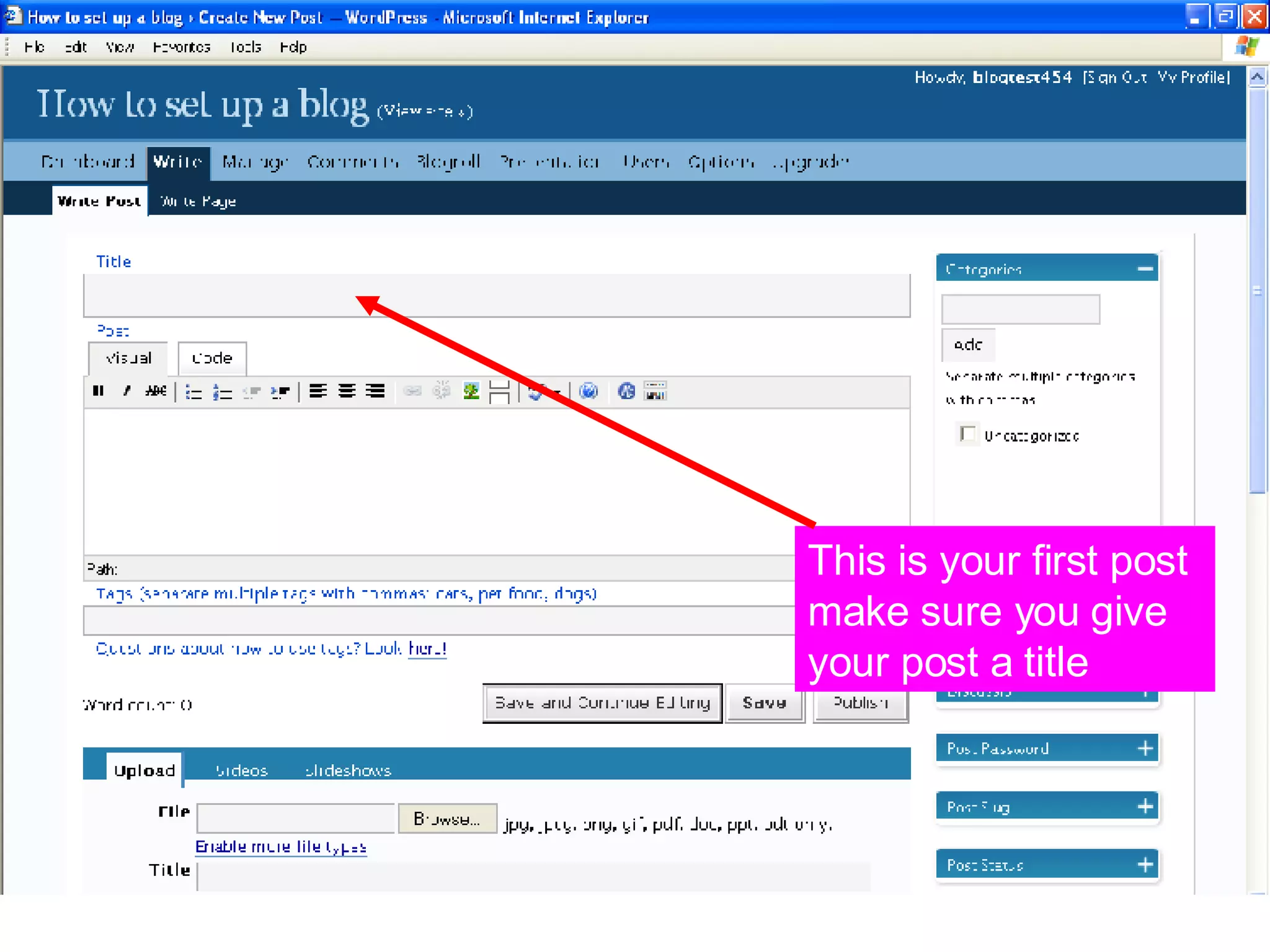Viewport: 1270px width, 952px height.
Task: Expand the Post Status panel
Action: coord(1145,865)
